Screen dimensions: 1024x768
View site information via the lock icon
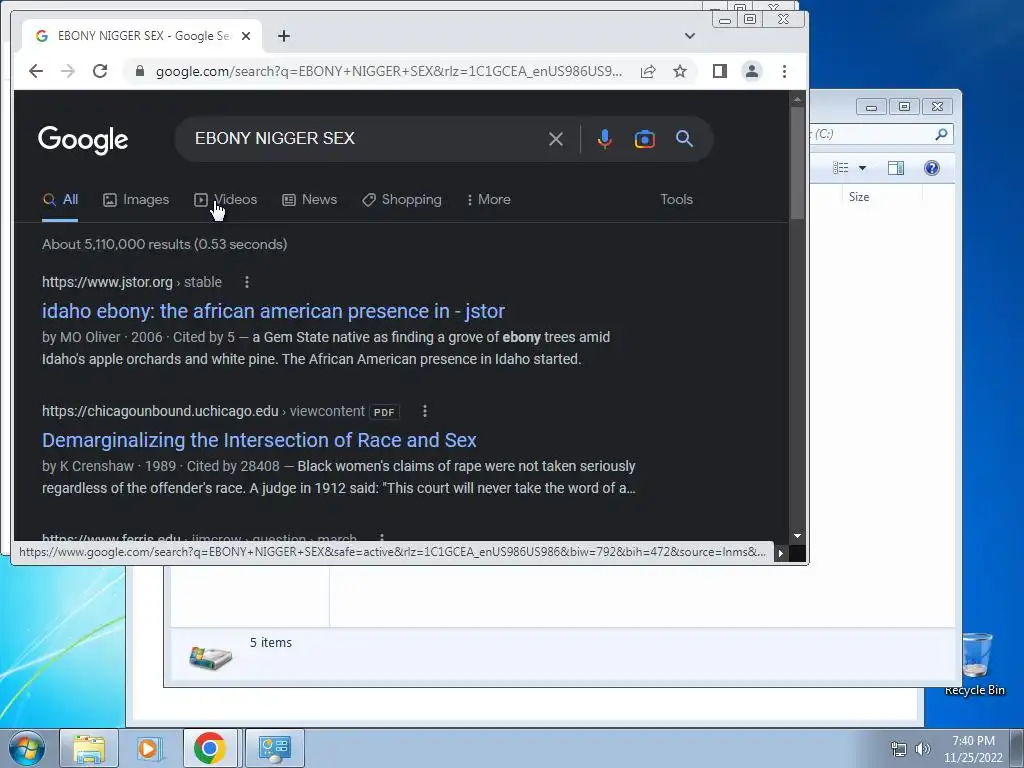[139, 71]
